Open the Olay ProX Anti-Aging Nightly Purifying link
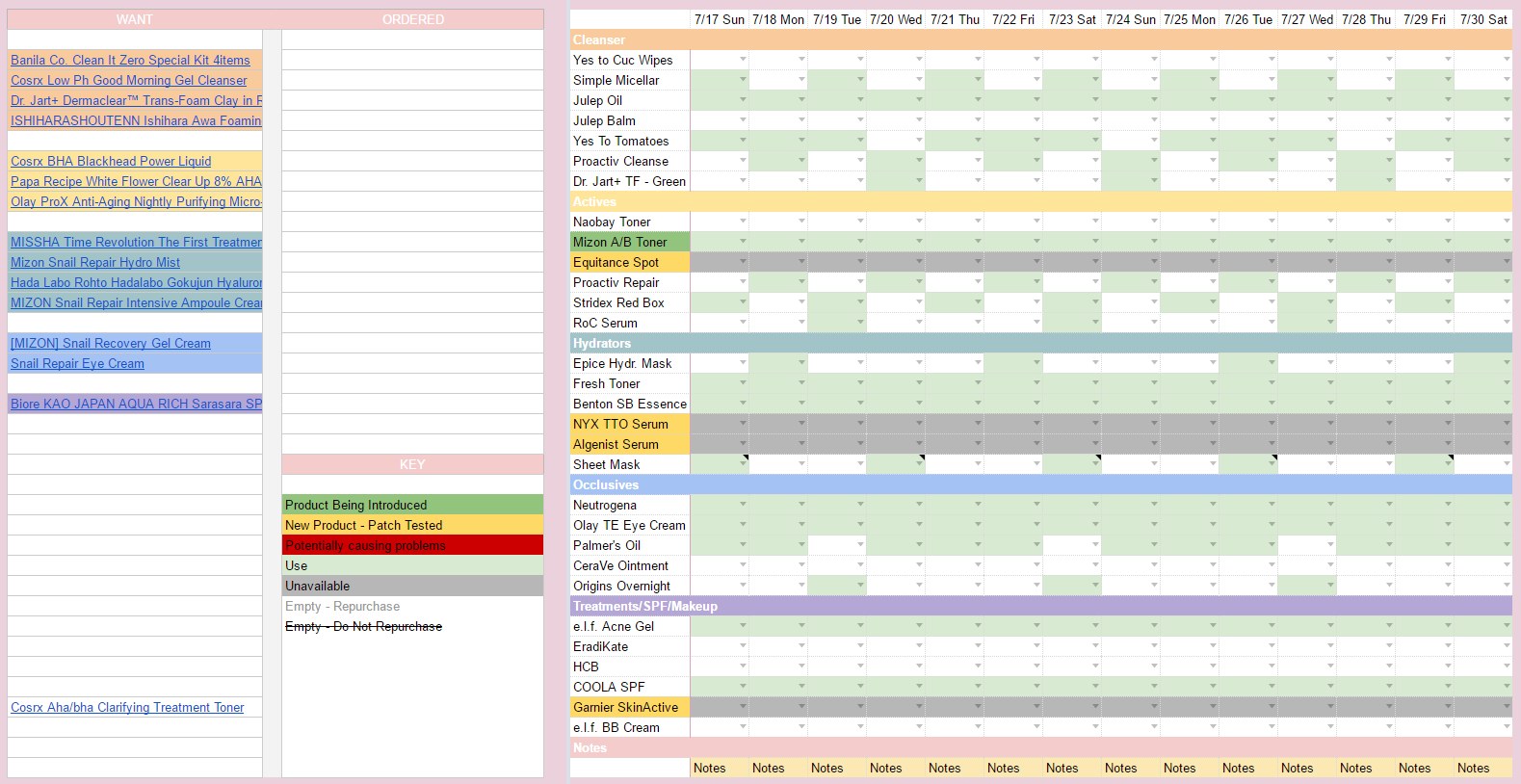 [136, 201]
